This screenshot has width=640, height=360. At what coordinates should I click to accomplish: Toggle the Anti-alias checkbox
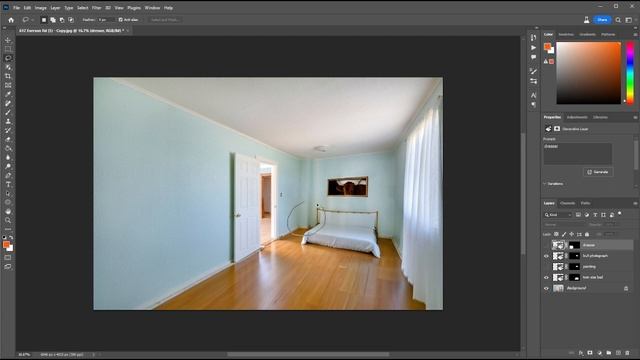click(120, 20)
